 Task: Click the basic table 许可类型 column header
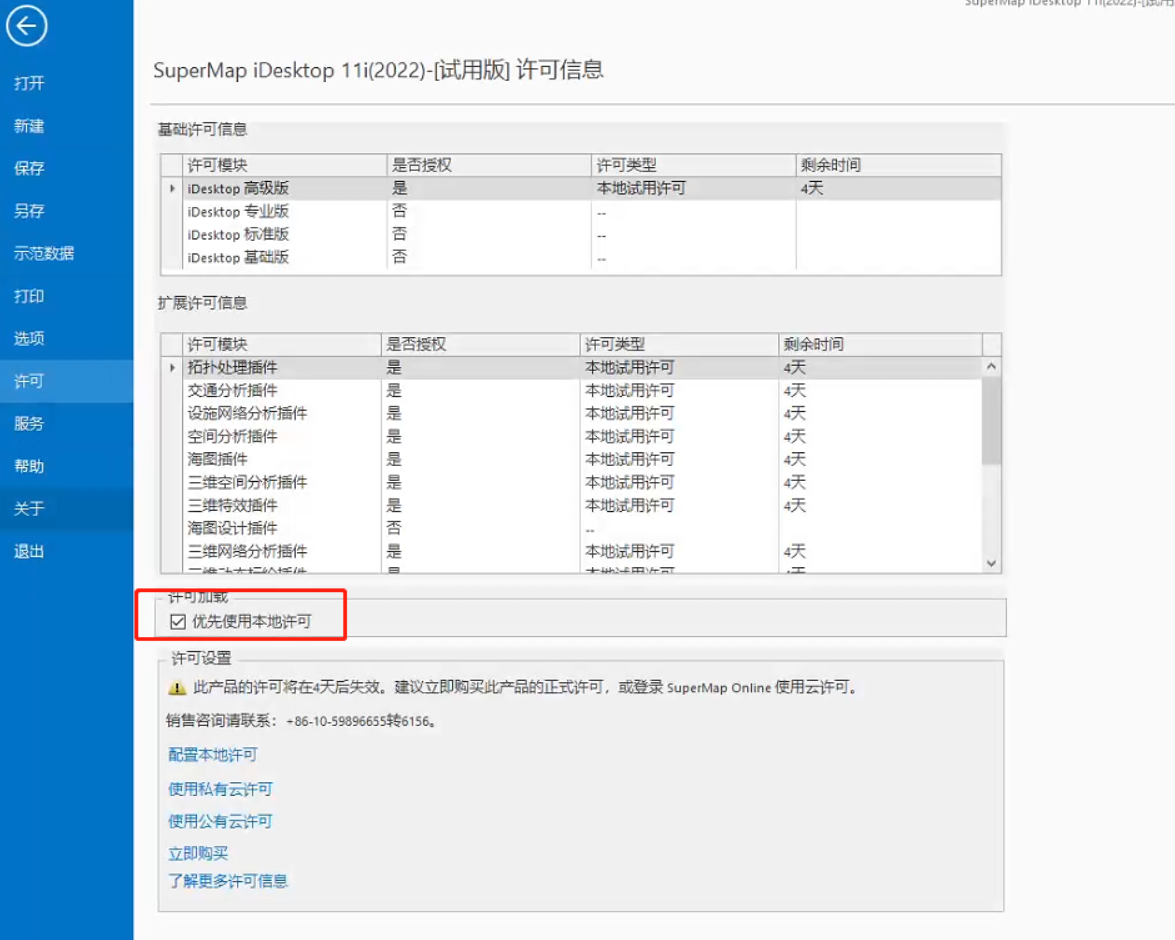tap(694, 165)
